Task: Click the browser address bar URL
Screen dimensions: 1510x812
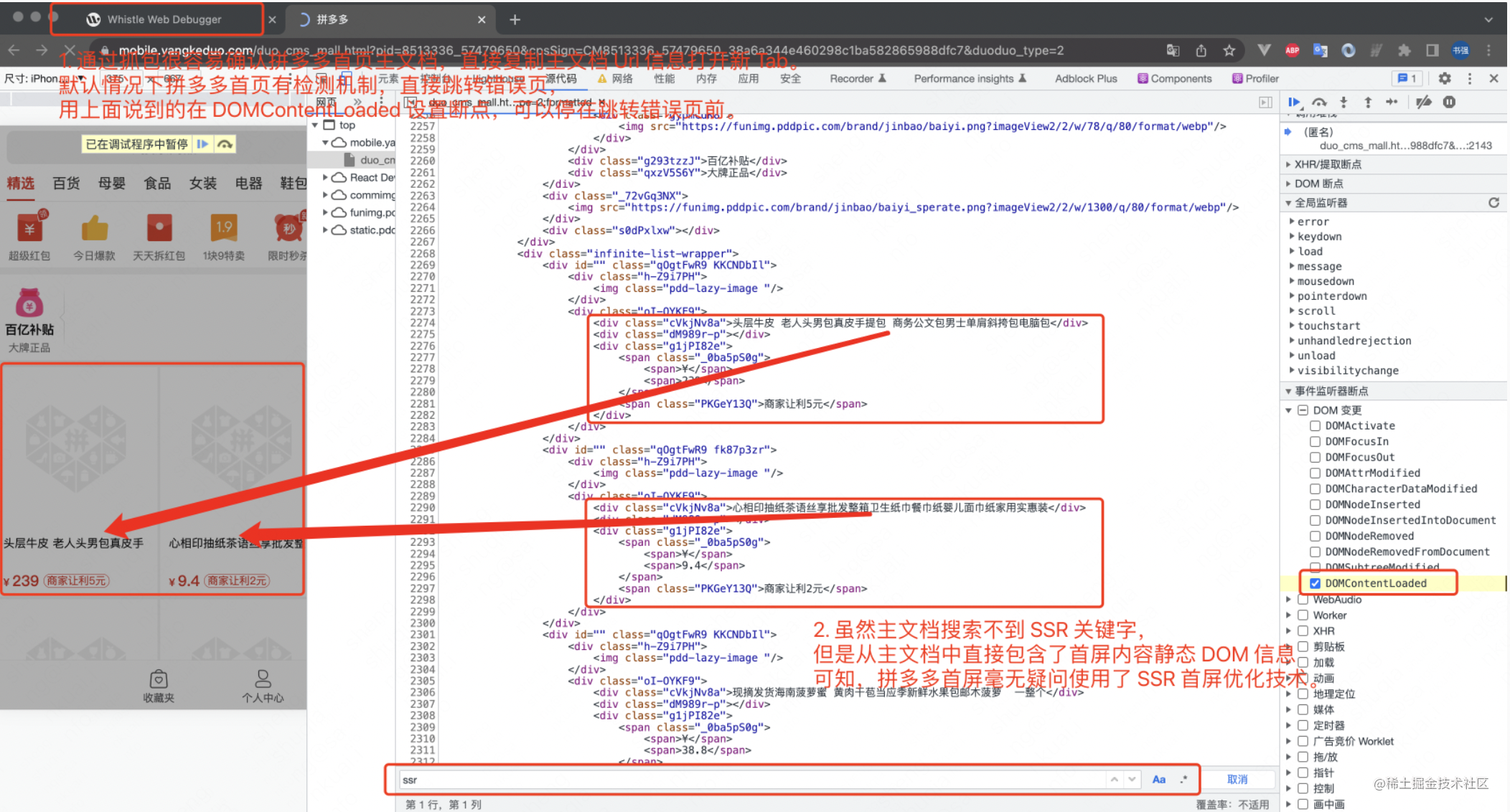Action: click(591, 50)
